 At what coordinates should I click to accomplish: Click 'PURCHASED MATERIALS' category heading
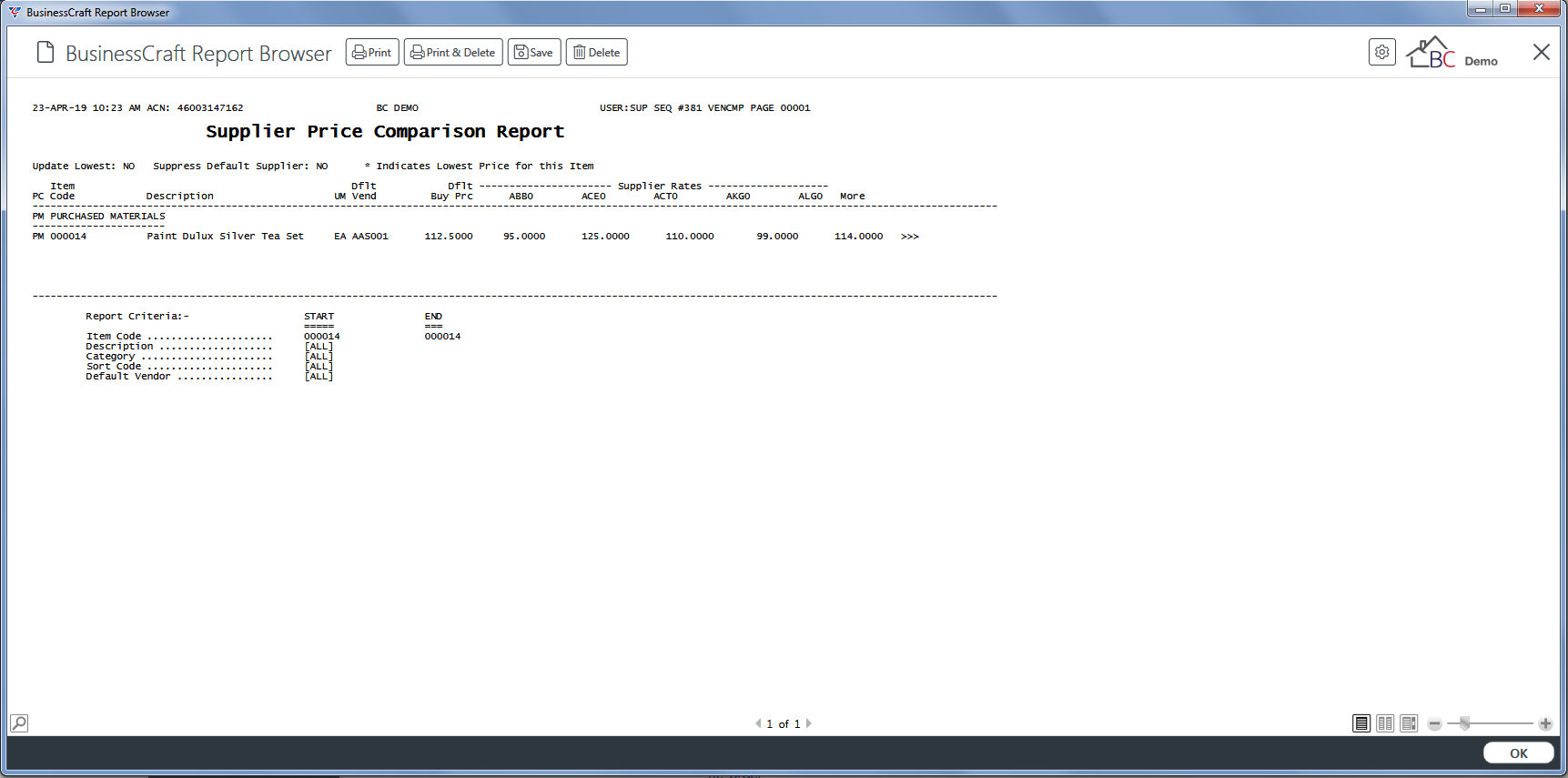coord(107,217)
